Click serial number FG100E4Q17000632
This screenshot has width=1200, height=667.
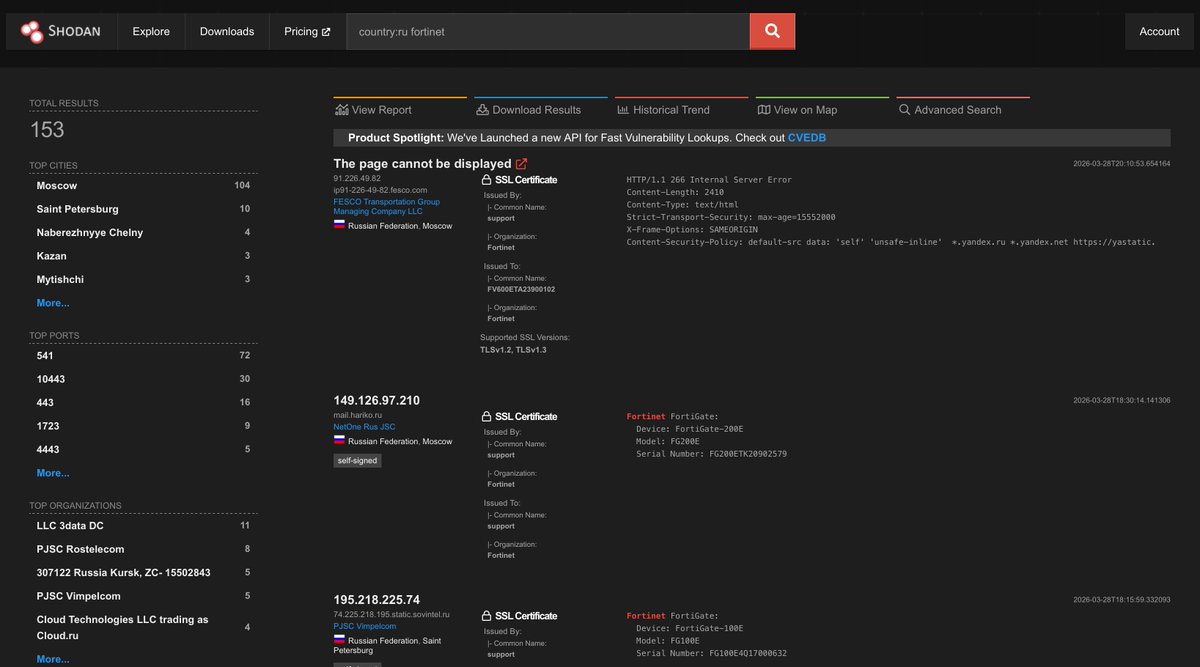pos(748,653)
